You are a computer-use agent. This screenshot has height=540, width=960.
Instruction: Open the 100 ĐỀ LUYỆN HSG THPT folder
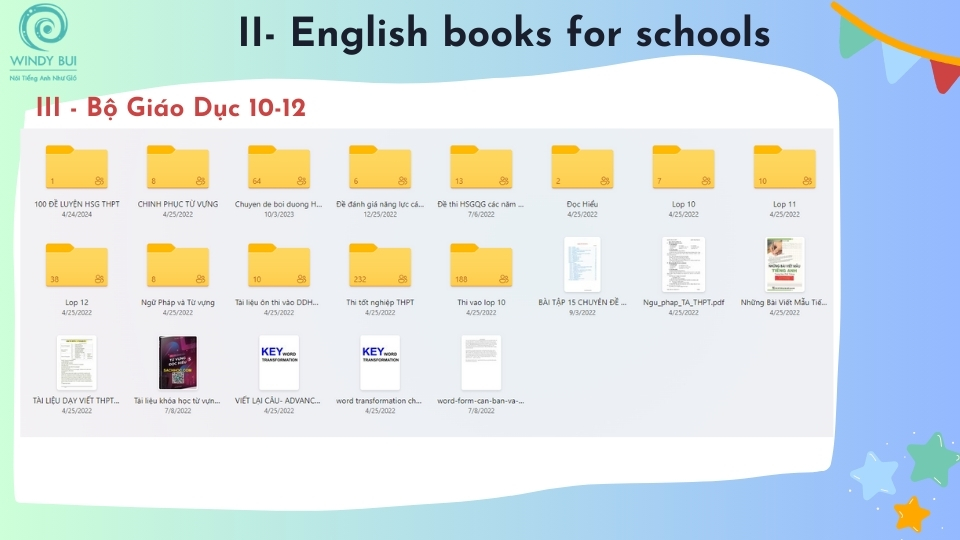(x=77, y=168)
